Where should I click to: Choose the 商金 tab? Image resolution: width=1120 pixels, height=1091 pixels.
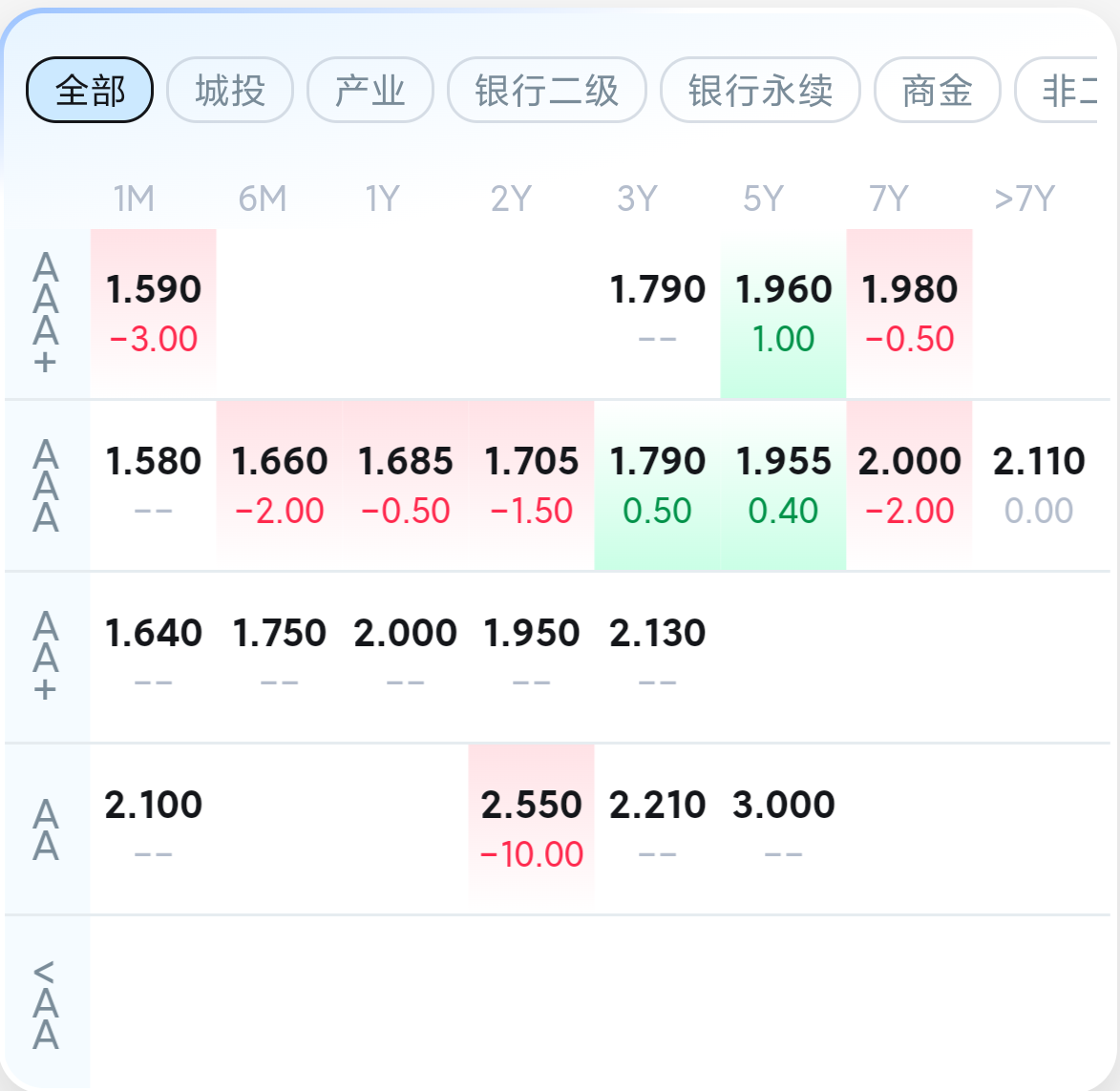[937, 91]
